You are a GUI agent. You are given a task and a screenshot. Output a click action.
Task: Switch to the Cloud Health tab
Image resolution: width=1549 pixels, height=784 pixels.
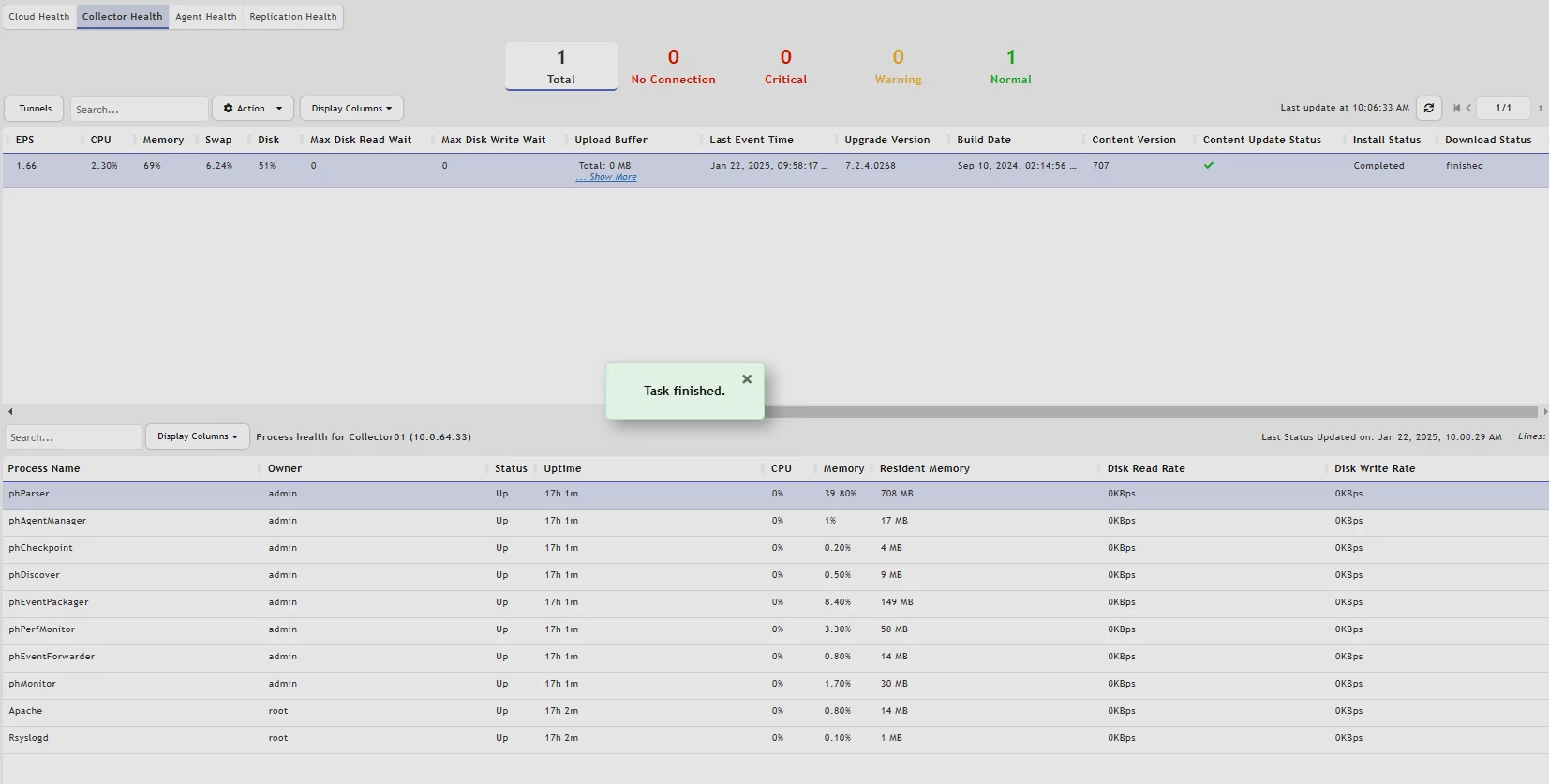coord(39,17)
